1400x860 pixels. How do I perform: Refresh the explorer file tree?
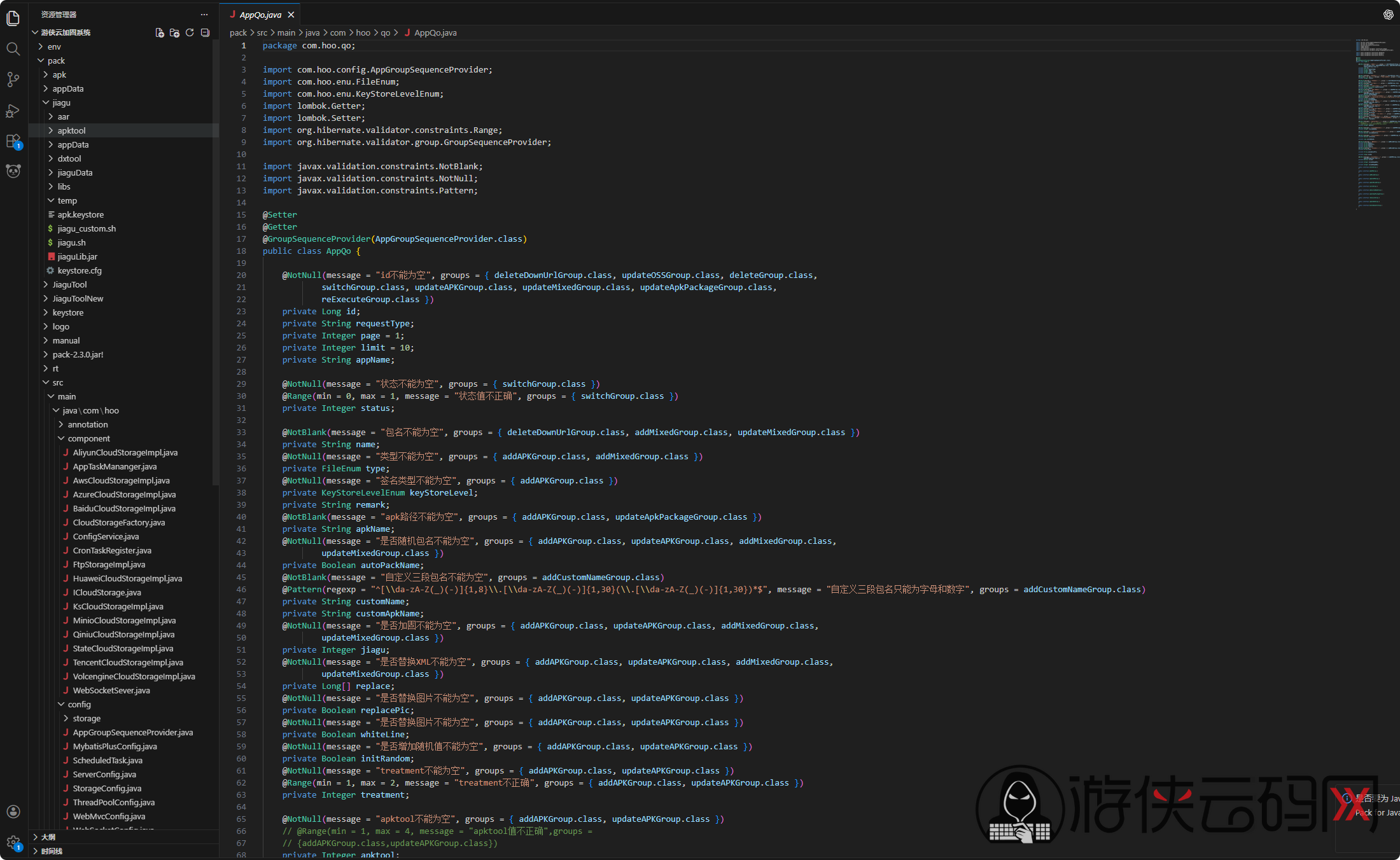tap(190, 32)
